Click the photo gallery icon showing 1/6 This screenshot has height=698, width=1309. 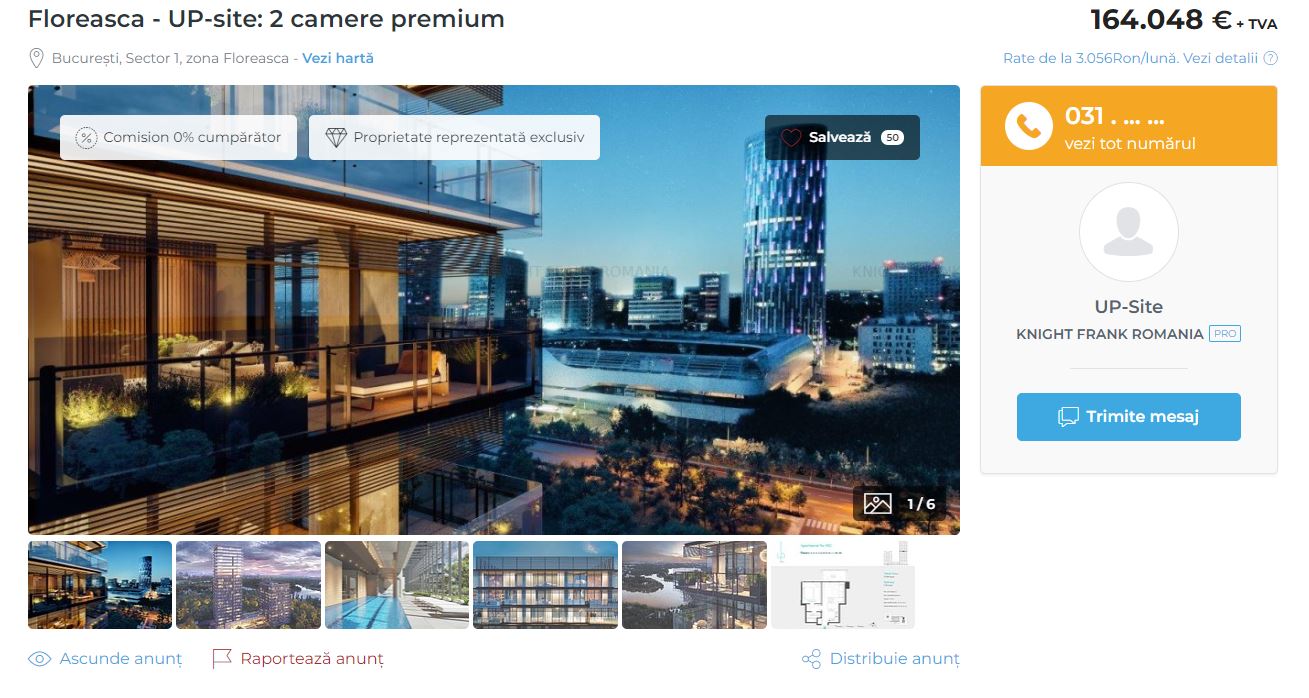(877, 504)
